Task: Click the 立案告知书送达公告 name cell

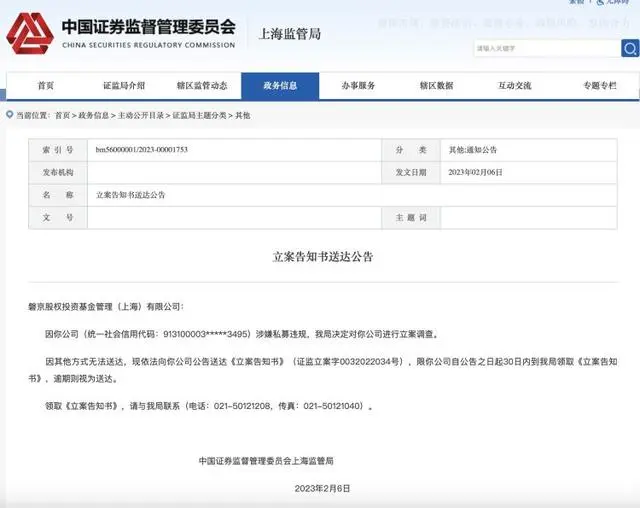Action: coord(130,195)
